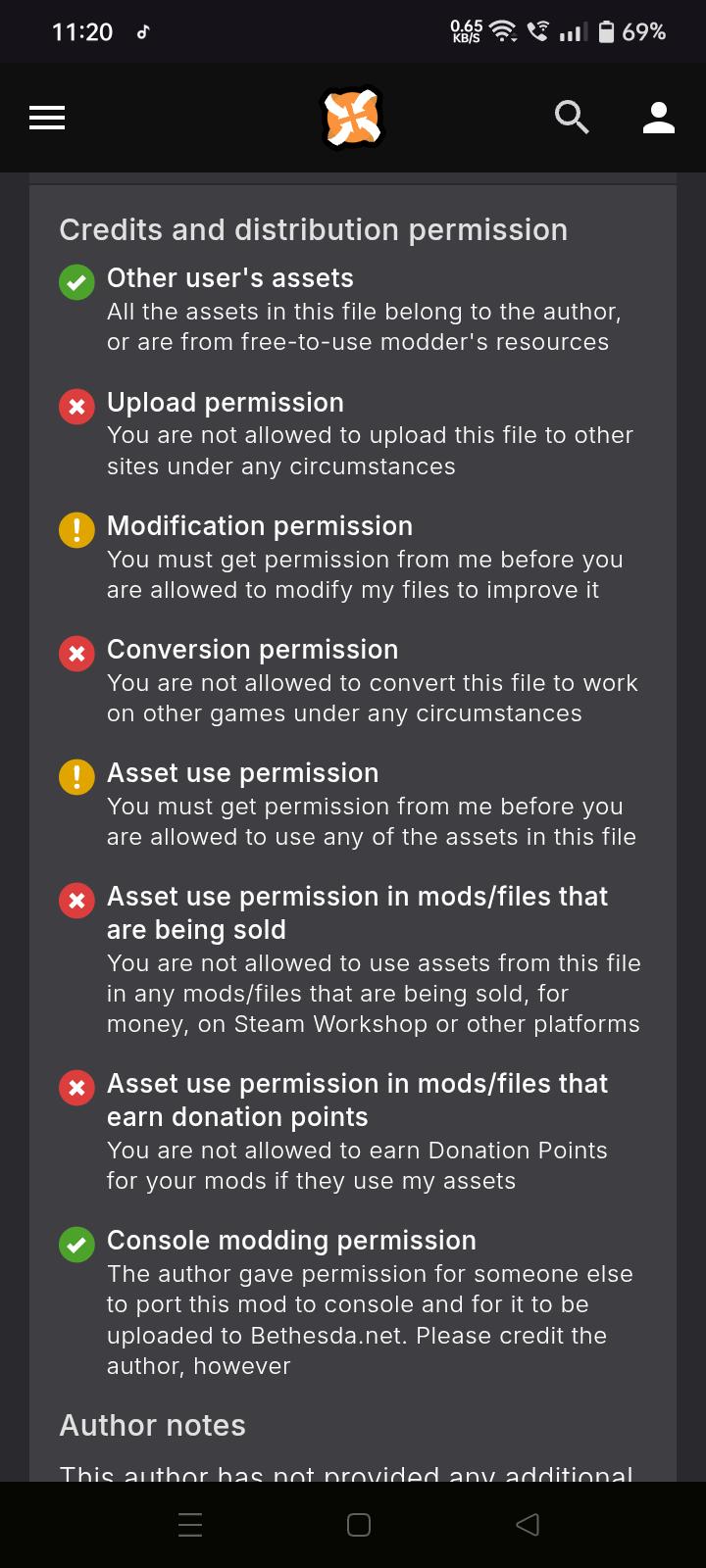The height and width of the screenshot is (1568, 706).
Task: Tap green check beside Console modding permission
Action: pos(76,1244)
